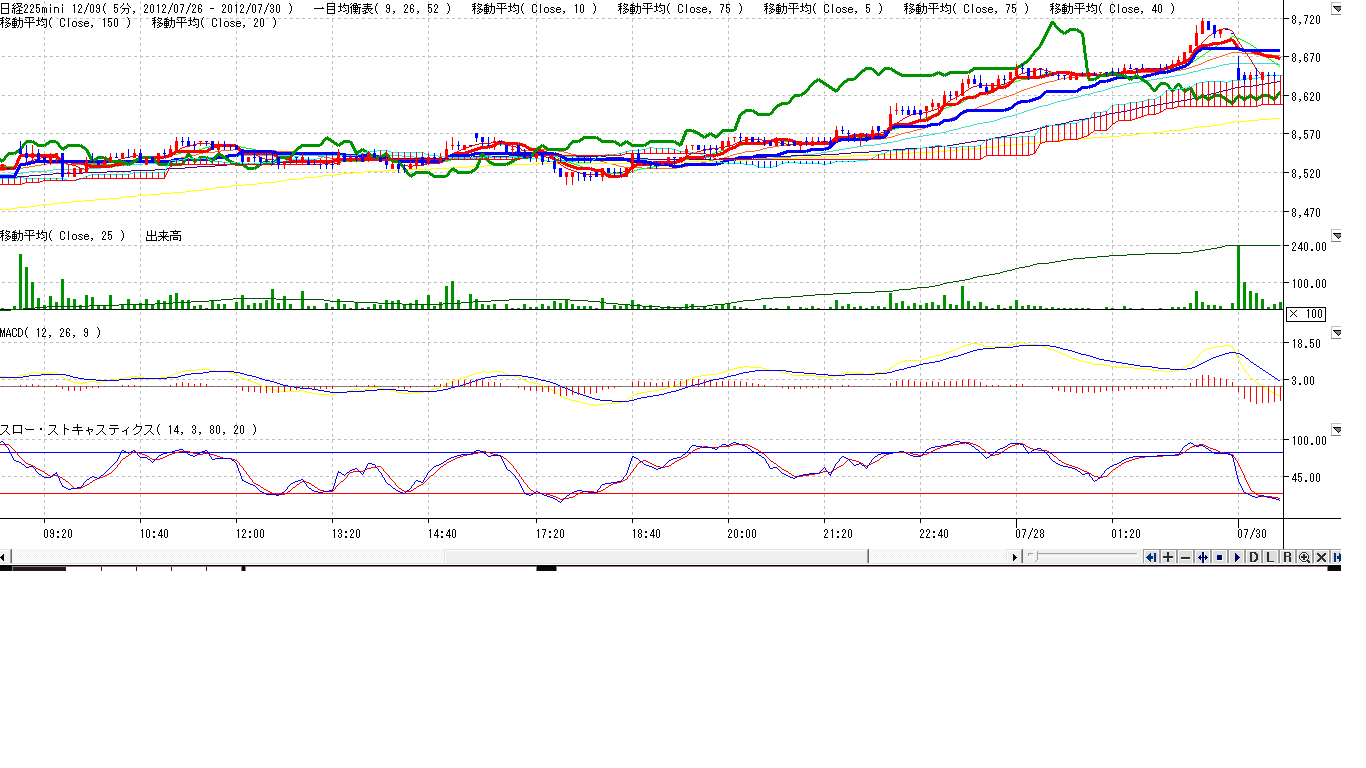
Task: Click the slider handle beside the scrollbar
Action: click(1033, 557)
